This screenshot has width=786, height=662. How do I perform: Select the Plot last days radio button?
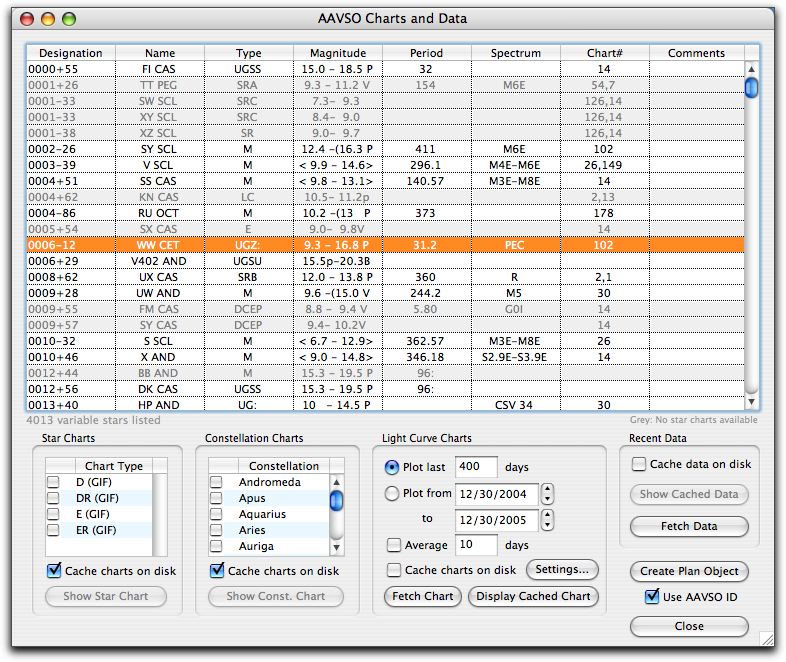pos(393,467)
